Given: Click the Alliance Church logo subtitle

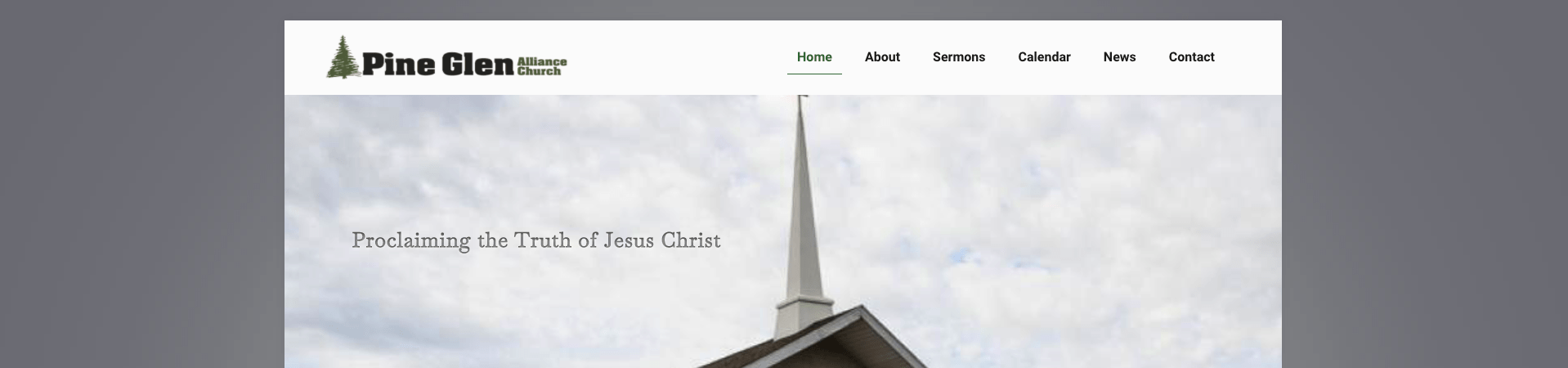Looking at the screenshot, I should pyautogui.click(x=542, y=66).
